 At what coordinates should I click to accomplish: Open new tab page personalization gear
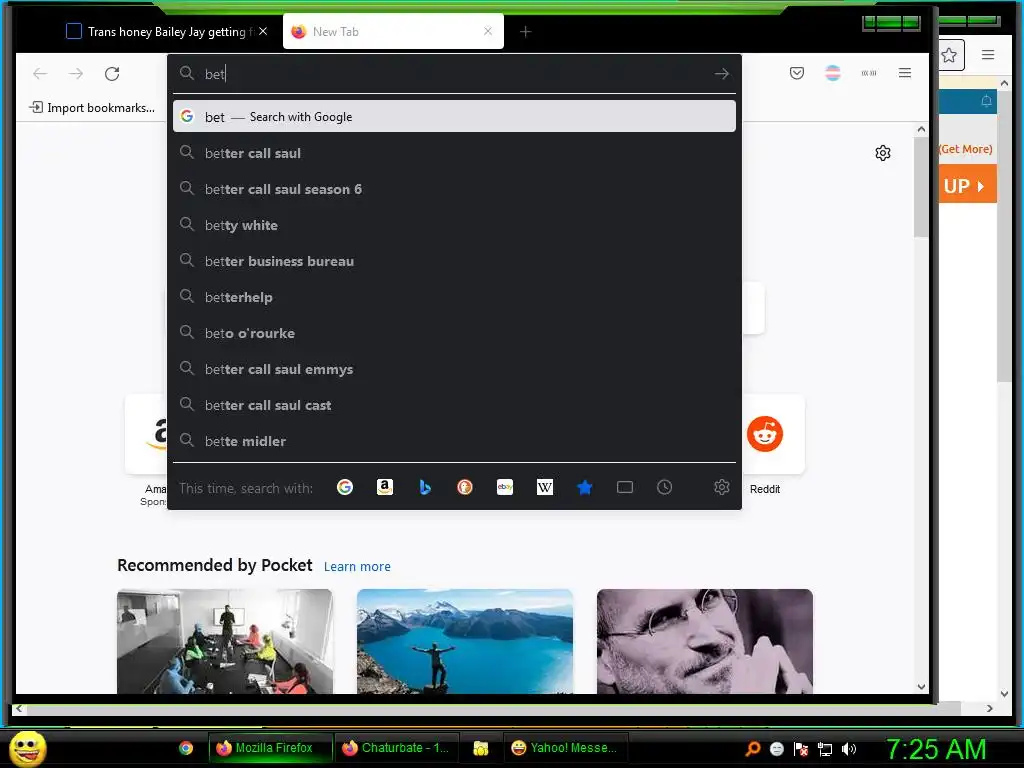[x=883, y=153]
